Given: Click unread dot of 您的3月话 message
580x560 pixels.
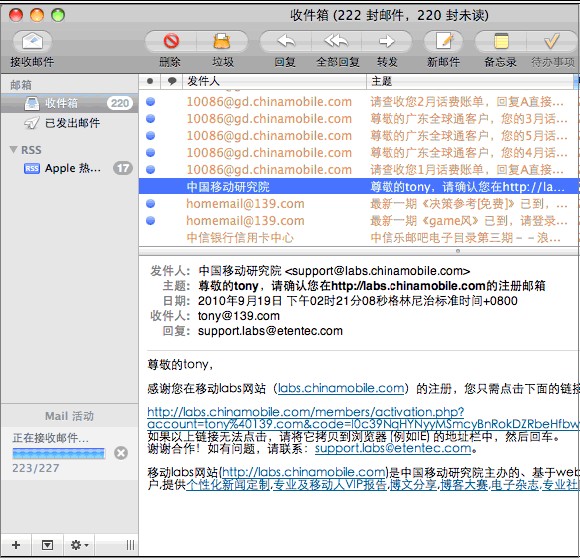Looking at the screenshot, I should (151, 118).
